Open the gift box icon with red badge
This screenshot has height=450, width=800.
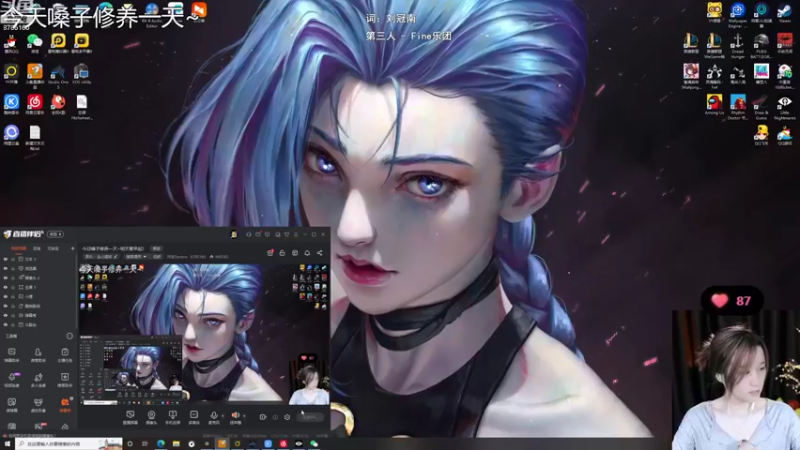270,253
